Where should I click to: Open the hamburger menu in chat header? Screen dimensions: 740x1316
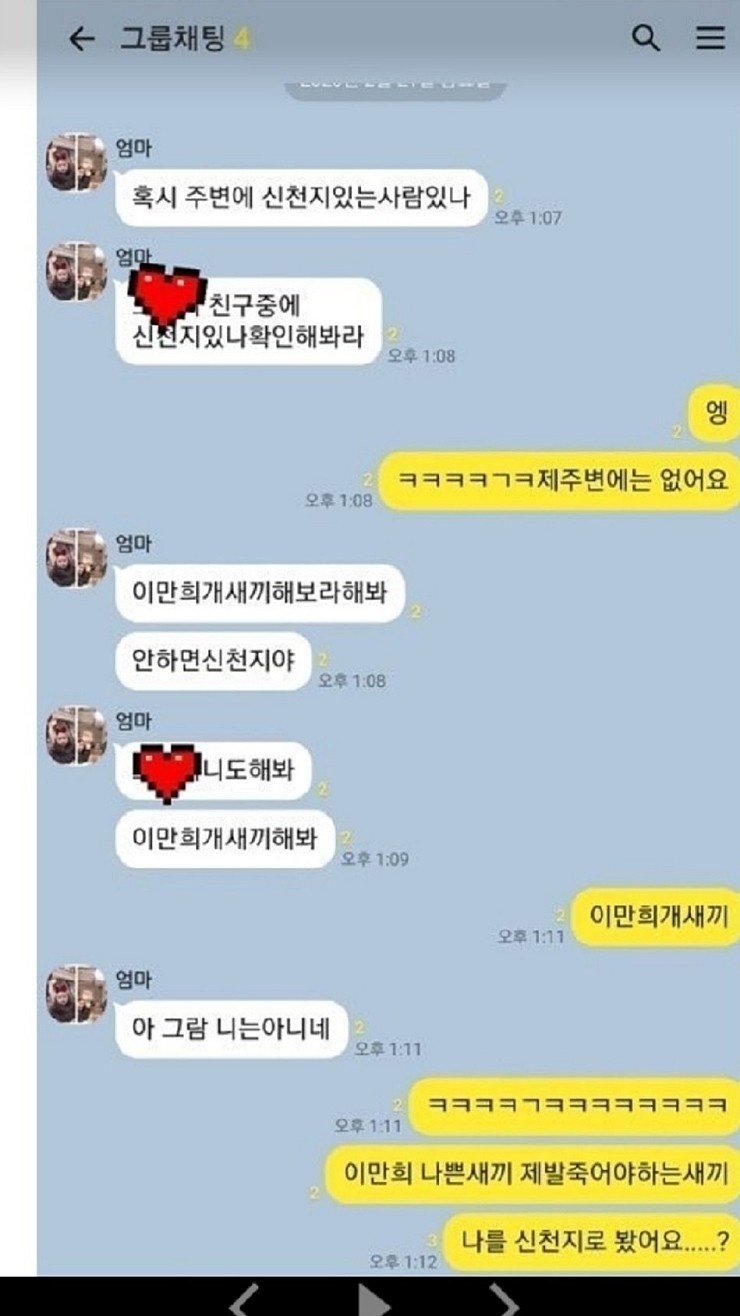coord(710,38)
